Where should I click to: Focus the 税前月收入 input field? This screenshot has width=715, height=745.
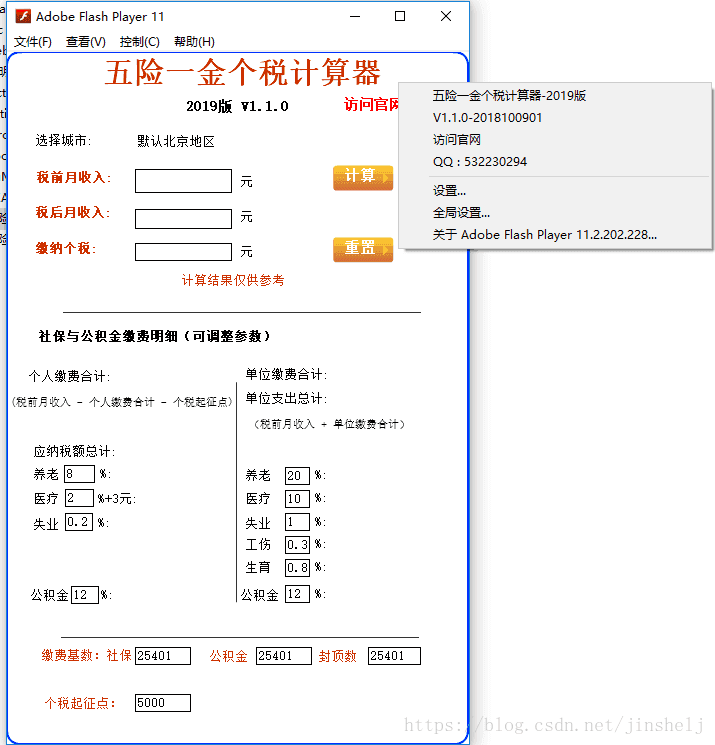pyautogui.click(x=183, y=181)
